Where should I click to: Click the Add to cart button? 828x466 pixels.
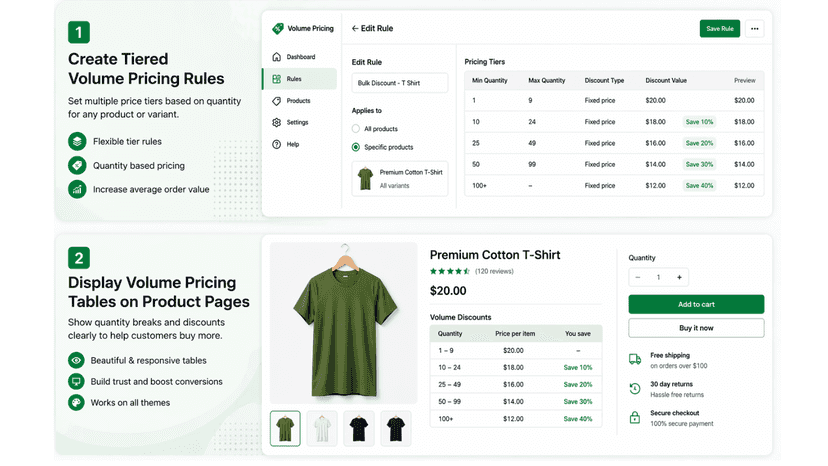696,304
